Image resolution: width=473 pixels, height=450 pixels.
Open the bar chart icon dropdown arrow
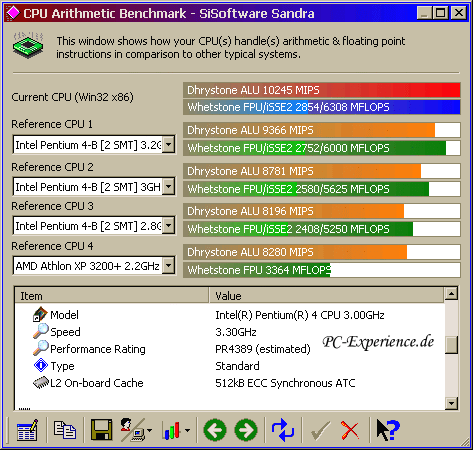tap(187, 430)
